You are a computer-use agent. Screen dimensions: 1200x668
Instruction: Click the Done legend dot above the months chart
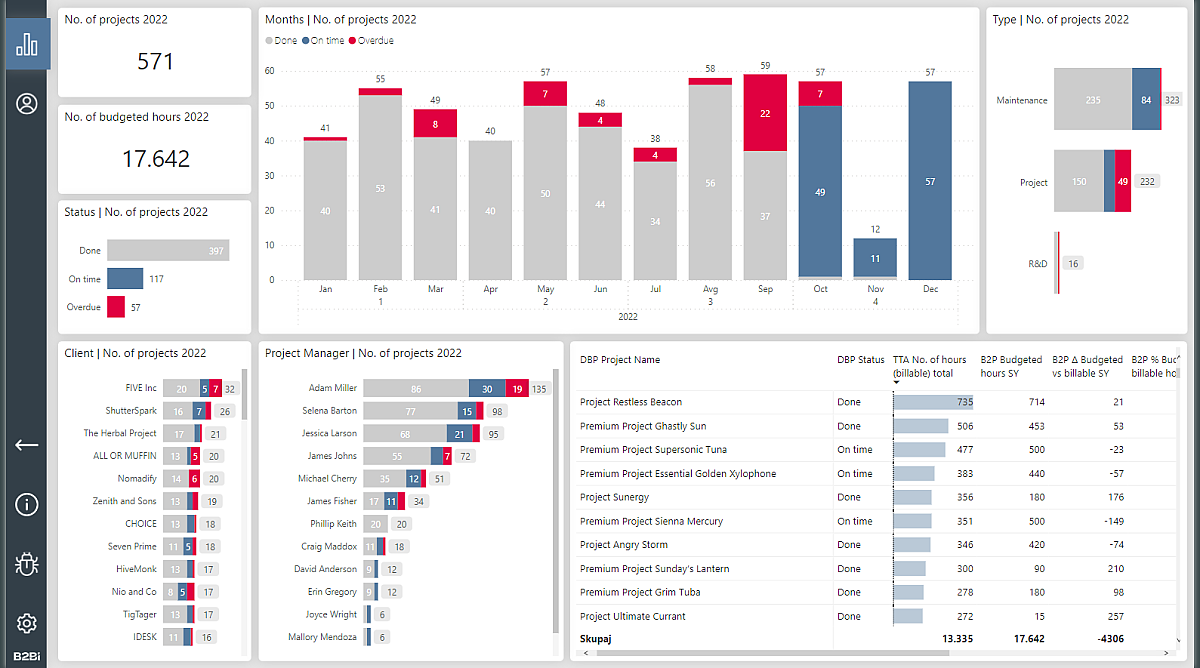[268, 40]
